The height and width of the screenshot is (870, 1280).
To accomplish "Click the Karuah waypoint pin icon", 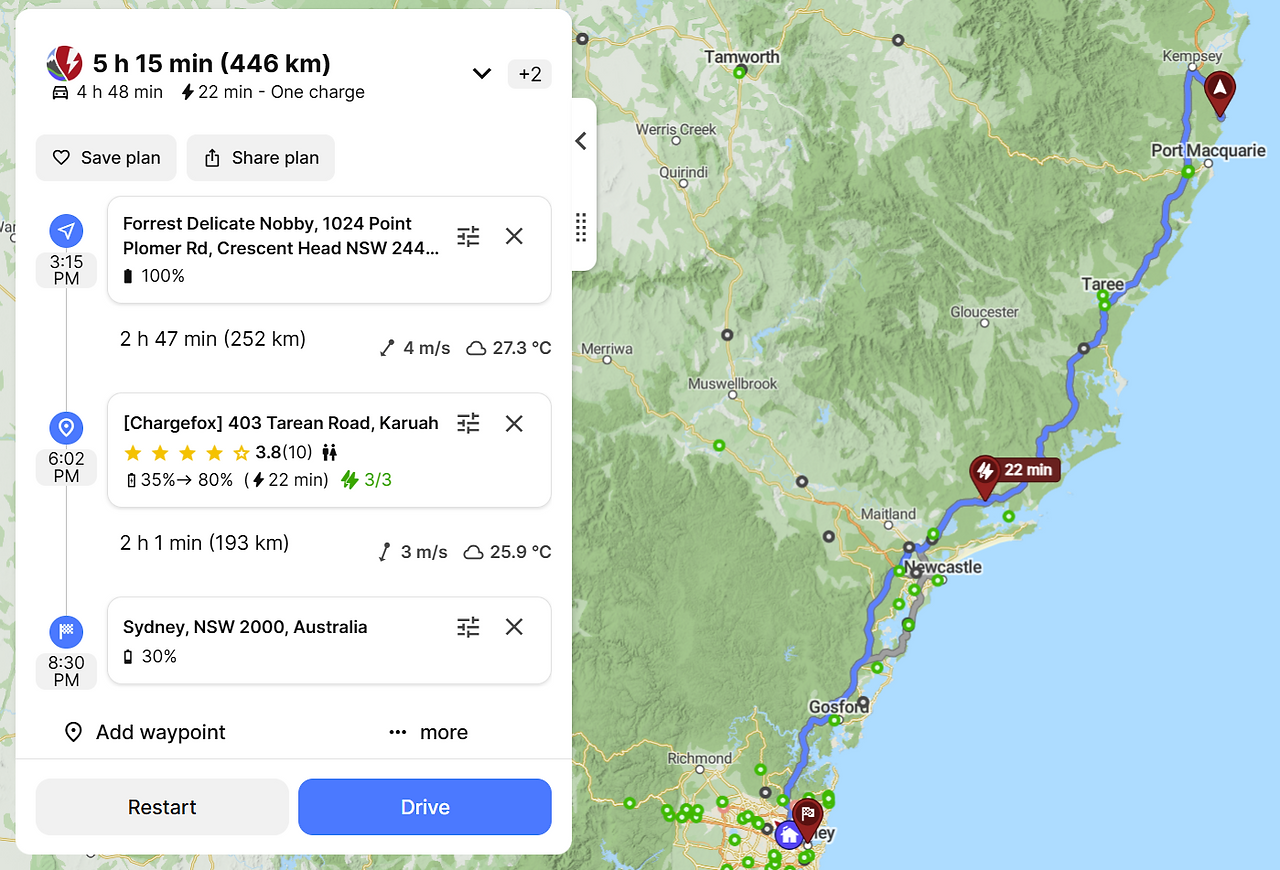I will point(66,429).
